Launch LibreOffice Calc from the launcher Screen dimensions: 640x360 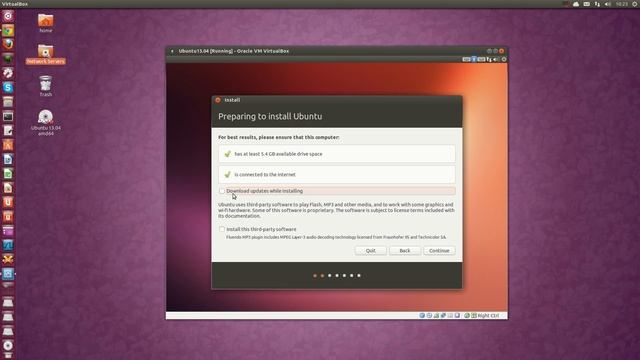[x=8, y=173]
